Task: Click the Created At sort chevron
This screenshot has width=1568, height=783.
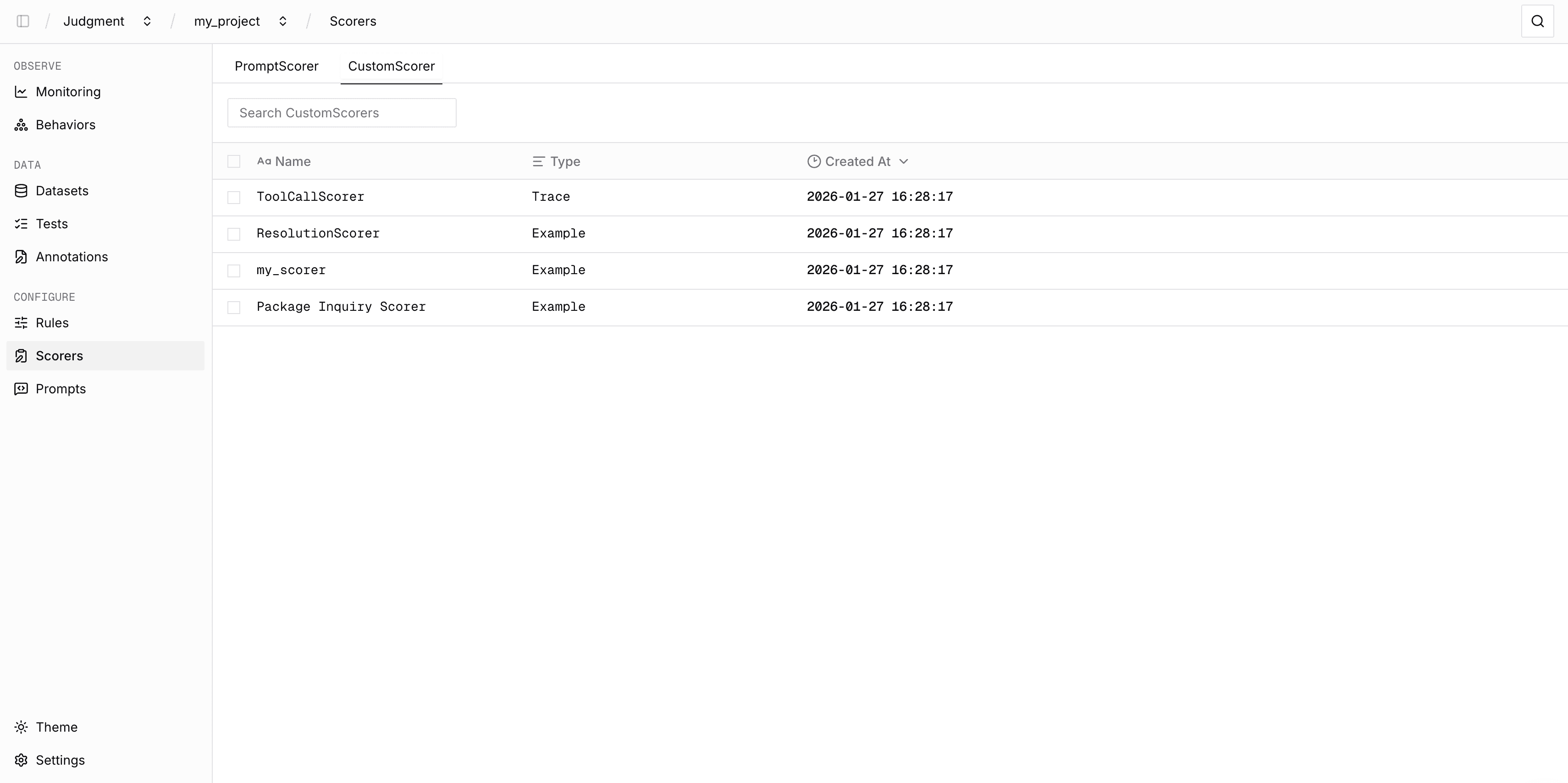Action: point(904,161)
